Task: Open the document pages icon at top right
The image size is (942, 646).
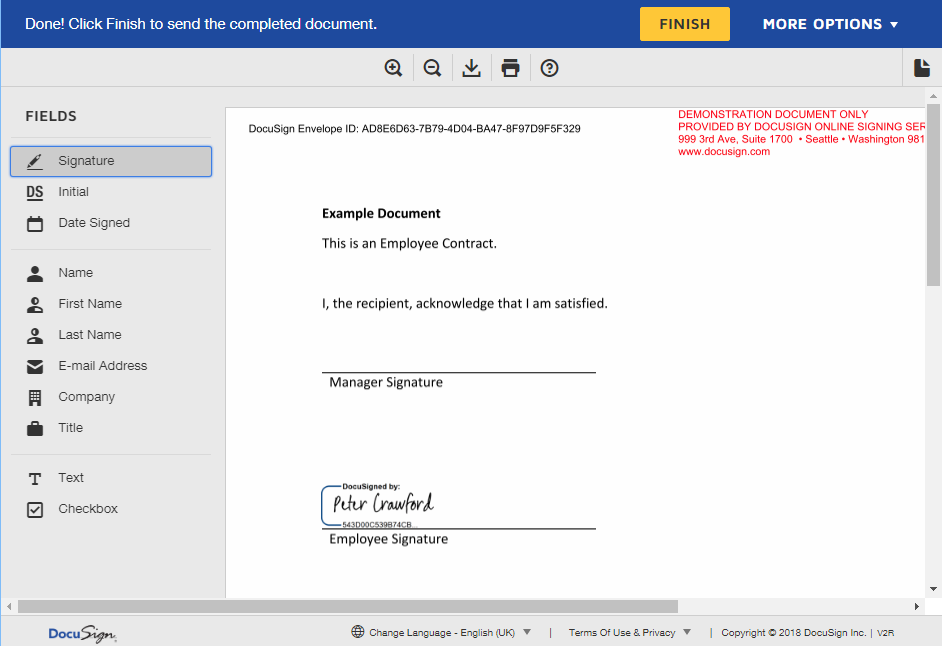Action: [x=922, y=68]
